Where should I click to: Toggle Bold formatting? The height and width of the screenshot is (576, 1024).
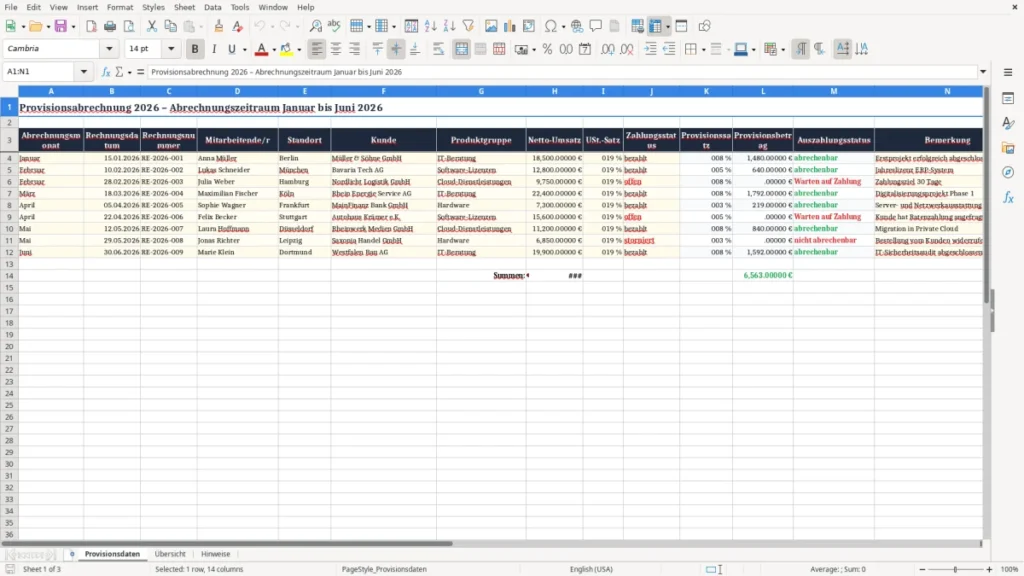point(195,49)
